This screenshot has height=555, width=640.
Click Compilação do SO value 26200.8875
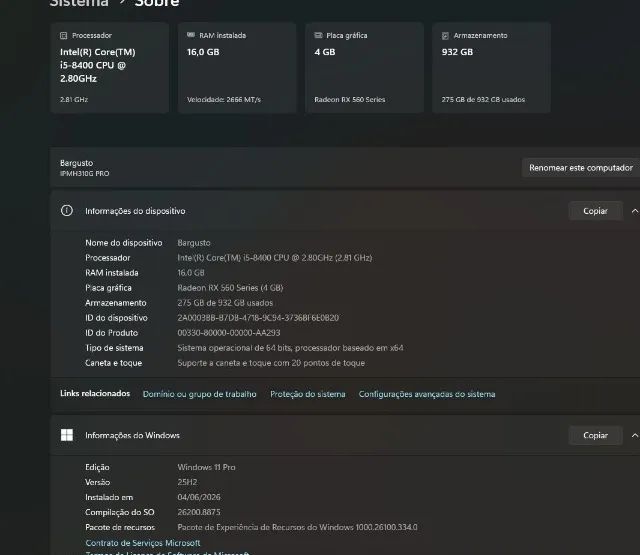199,512
